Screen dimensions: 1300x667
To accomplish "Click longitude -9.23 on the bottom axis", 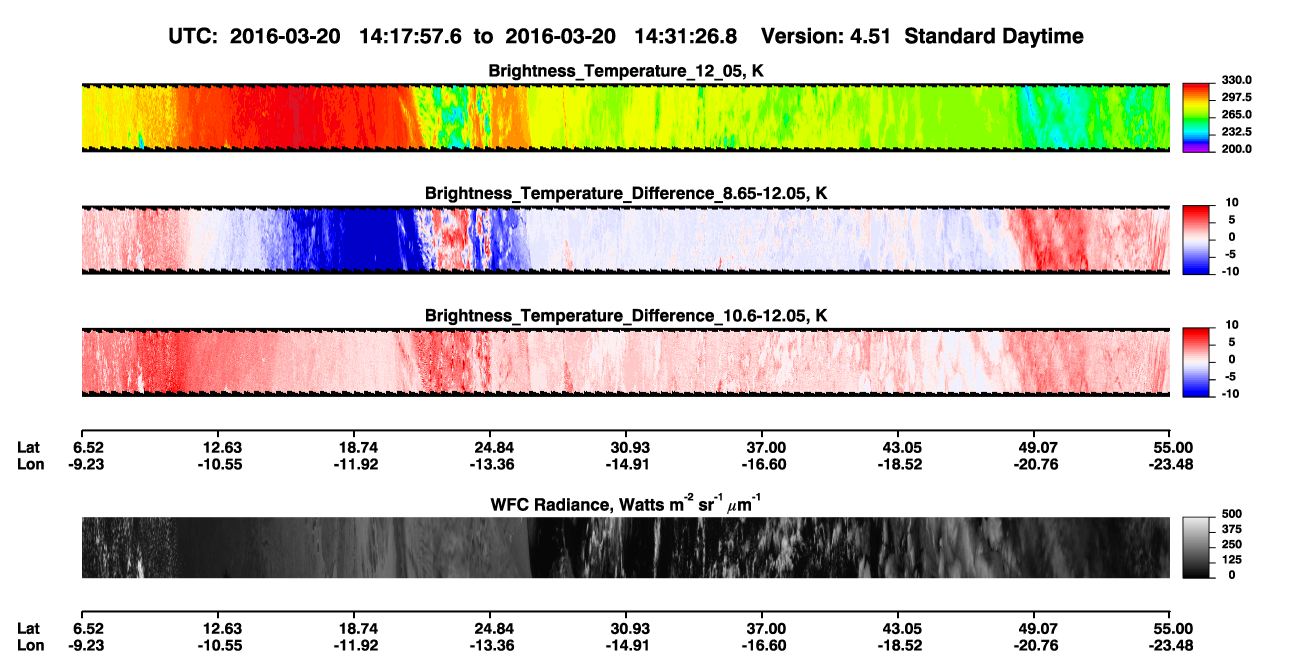I will point(85,645).
